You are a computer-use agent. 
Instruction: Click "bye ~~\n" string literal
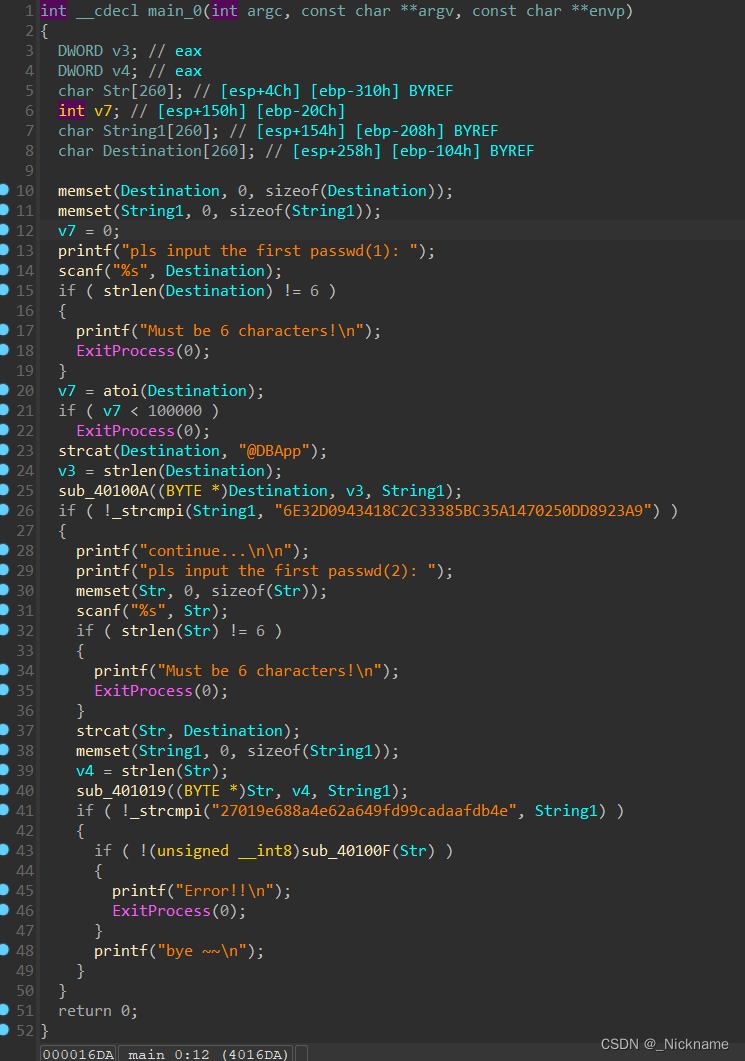tap(202, 951)
